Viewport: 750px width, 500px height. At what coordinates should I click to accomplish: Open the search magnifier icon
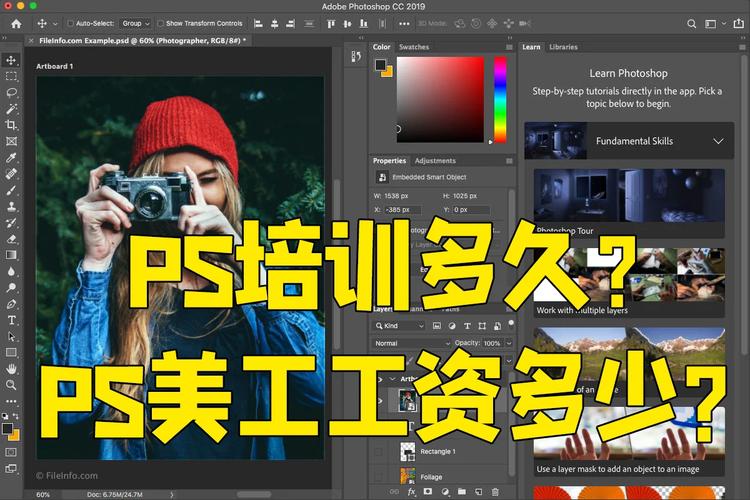[692, 23]
